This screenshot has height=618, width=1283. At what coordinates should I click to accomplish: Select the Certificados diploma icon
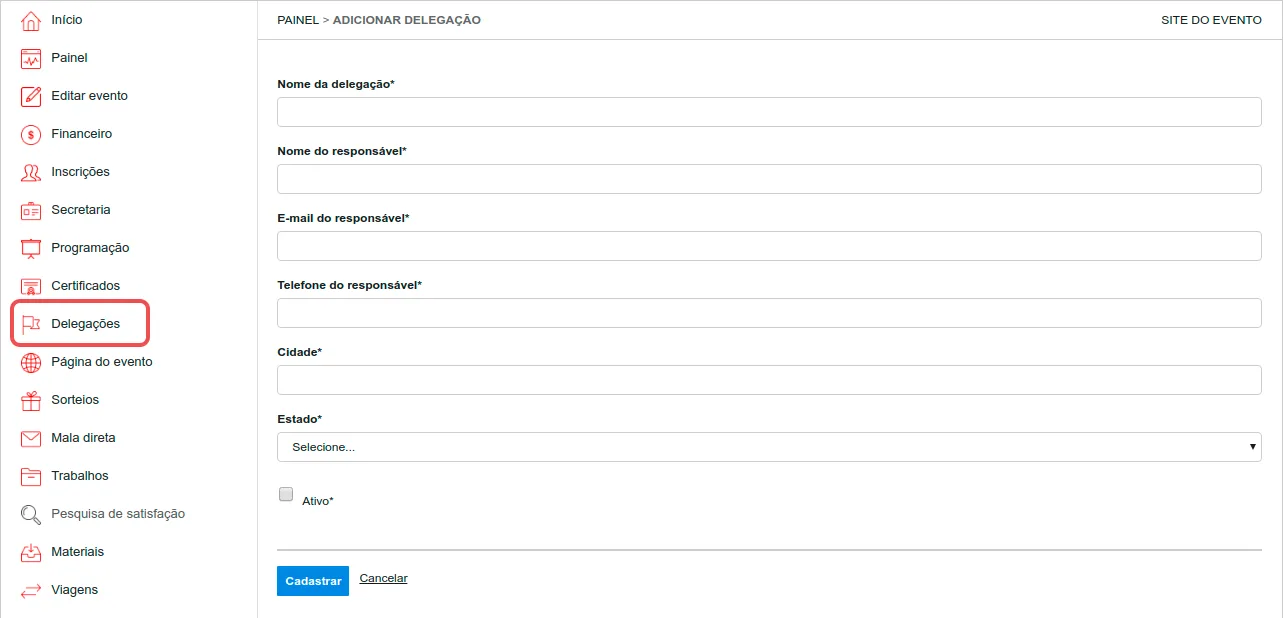(31, 286)
